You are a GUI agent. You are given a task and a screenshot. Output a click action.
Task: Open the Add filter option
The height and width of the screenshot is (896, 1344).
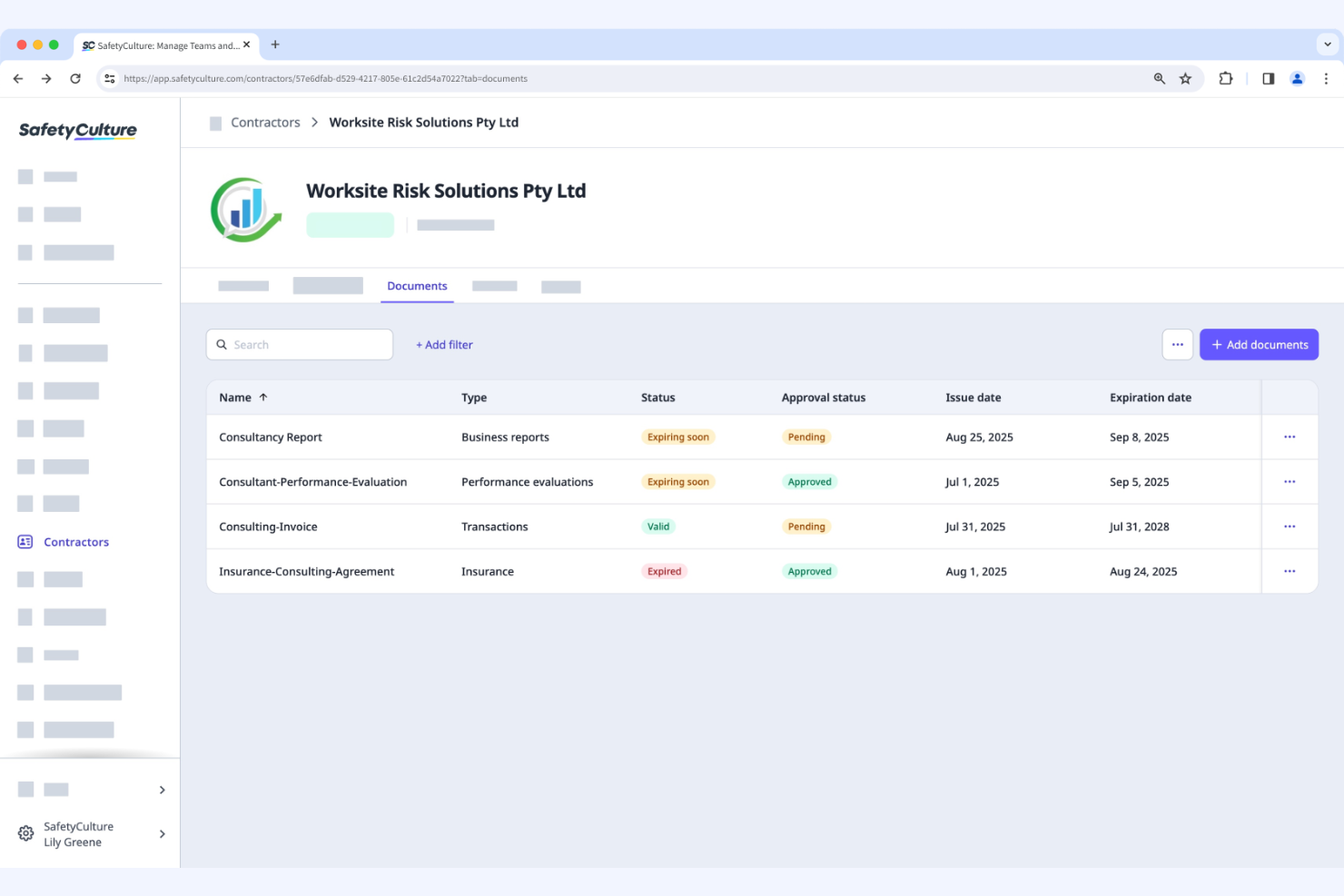pyautogui.click(x=444, y=344)
